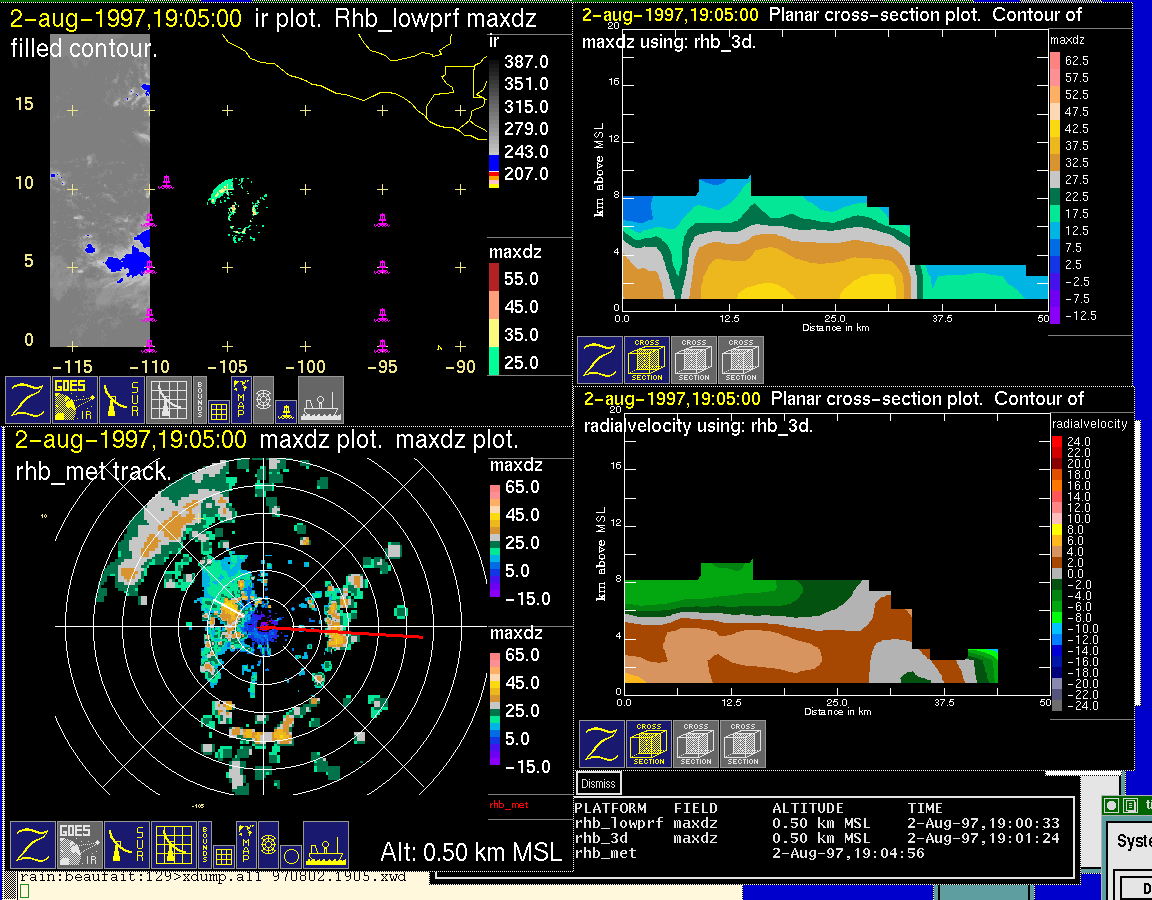Screen dimensions: 1152x900
Task: Click the SUR radar icon in the IR plot toolbar
Action: pos(123,399)
